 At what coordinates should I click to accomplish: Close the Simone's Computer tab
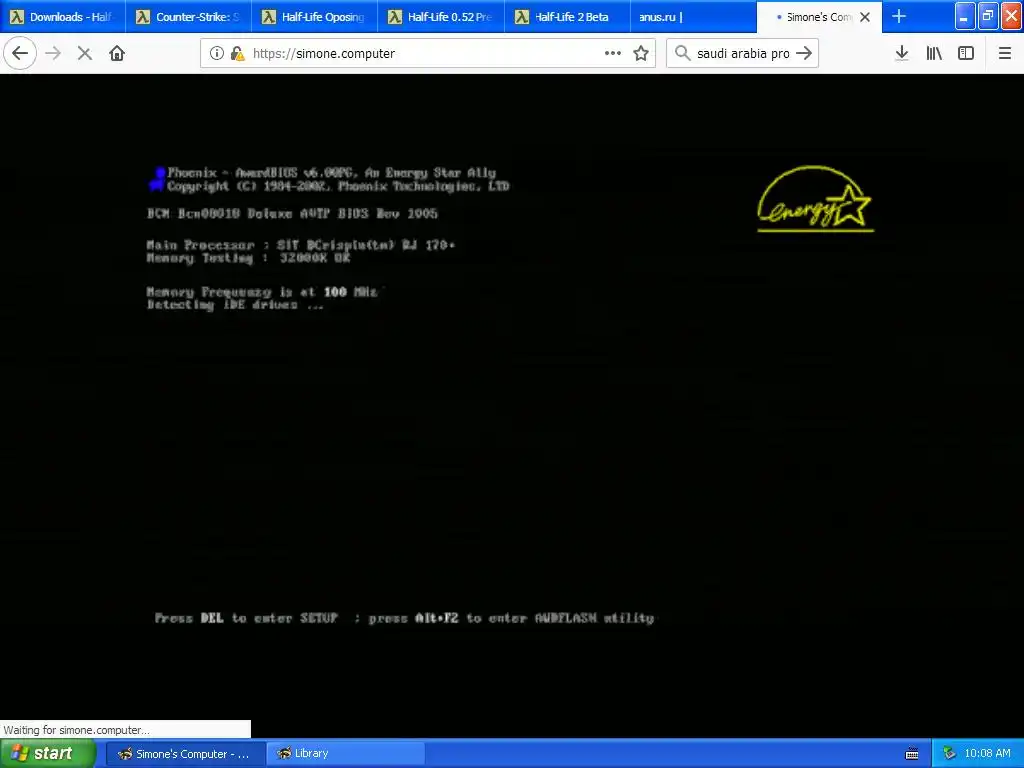point(865,17)
